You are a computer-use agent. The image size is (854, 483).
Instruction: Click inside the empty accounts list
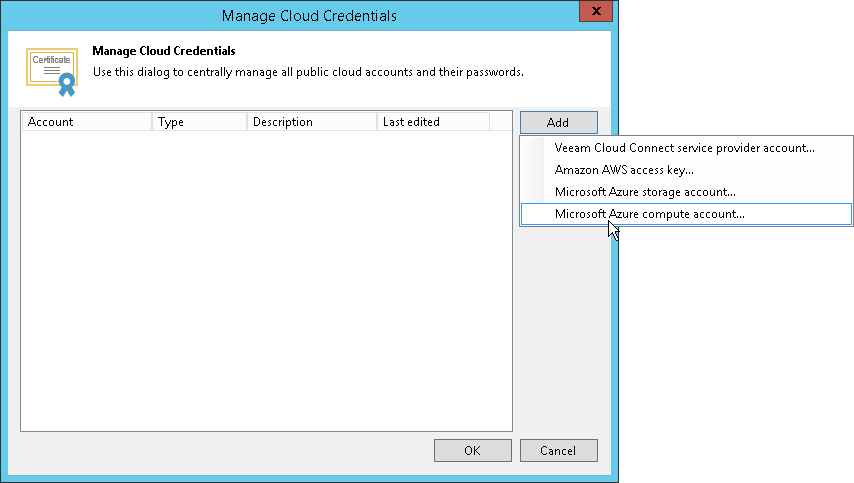click(x=266, y=280)
